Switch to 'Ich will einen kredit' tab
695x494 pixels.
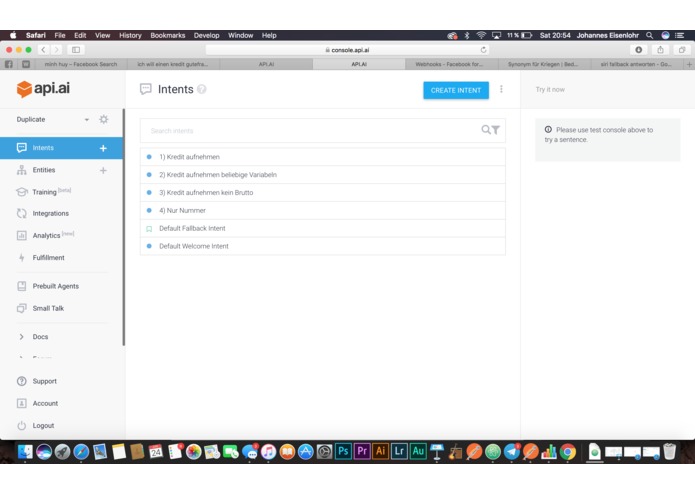[173, 64]
